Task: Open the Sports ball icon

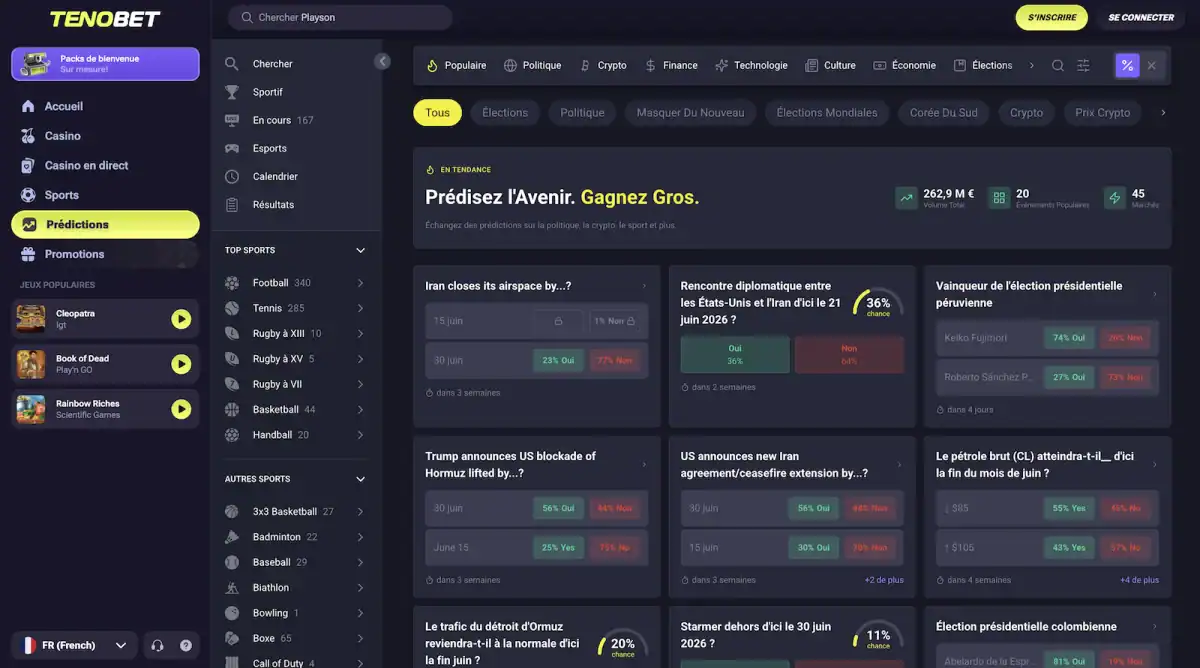Action: (27, 195)
